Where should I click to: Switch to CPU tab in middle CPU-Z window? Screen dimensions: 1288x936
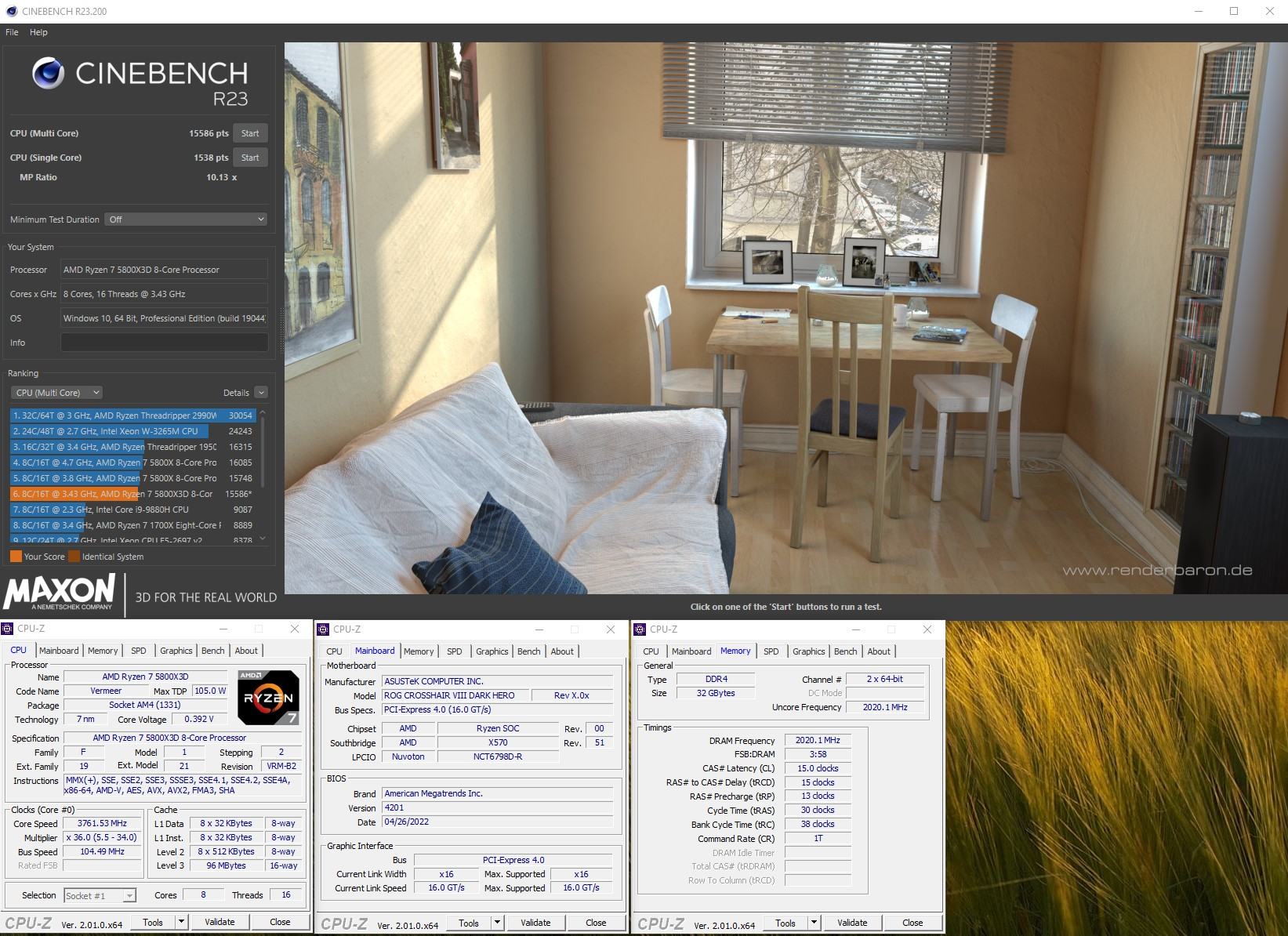pos(335,651)
